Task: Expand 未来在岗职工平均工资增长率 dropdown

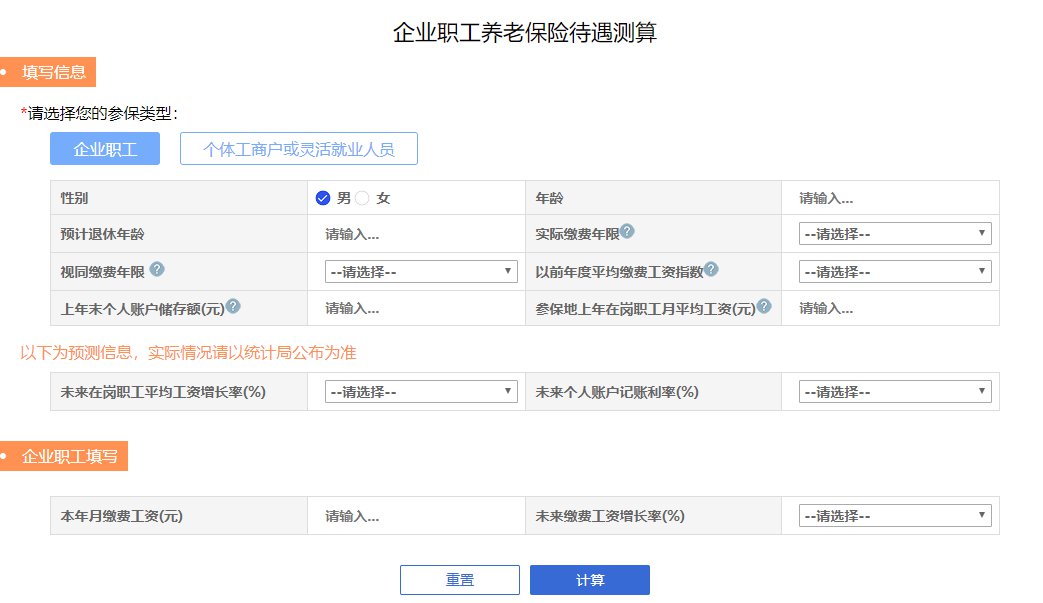Action: point(421,392)
